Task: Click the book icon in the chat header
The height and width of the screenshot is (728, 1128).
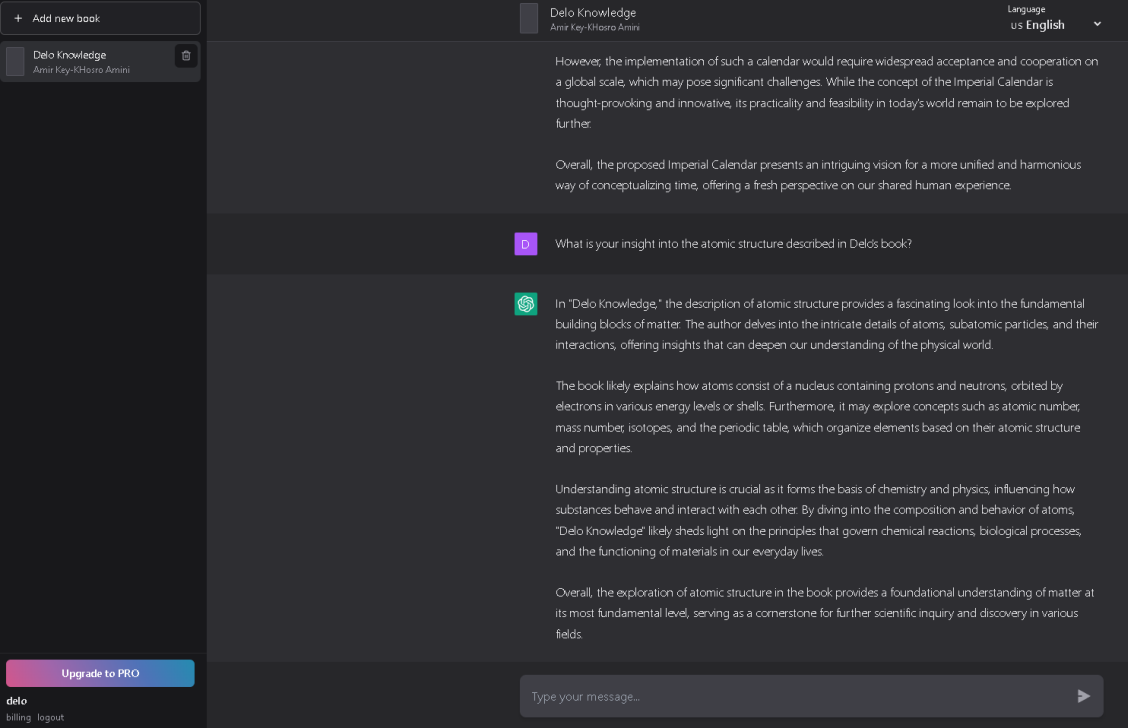Action: pos(529,18)
